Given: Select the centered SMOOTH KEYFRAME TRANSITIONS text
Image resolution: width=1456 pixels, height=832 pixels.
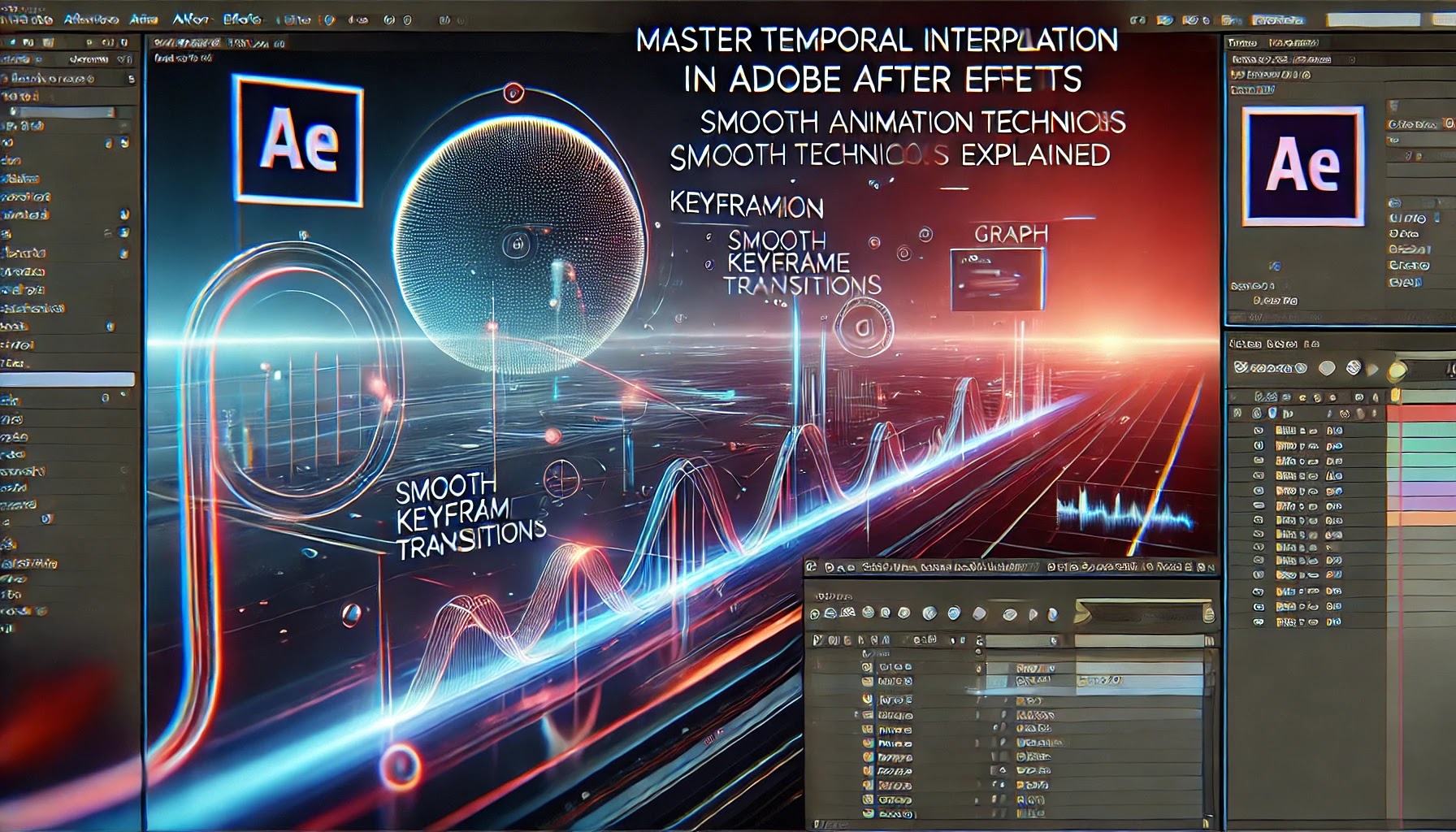Looking at the screenshot, I should (801, 262).
